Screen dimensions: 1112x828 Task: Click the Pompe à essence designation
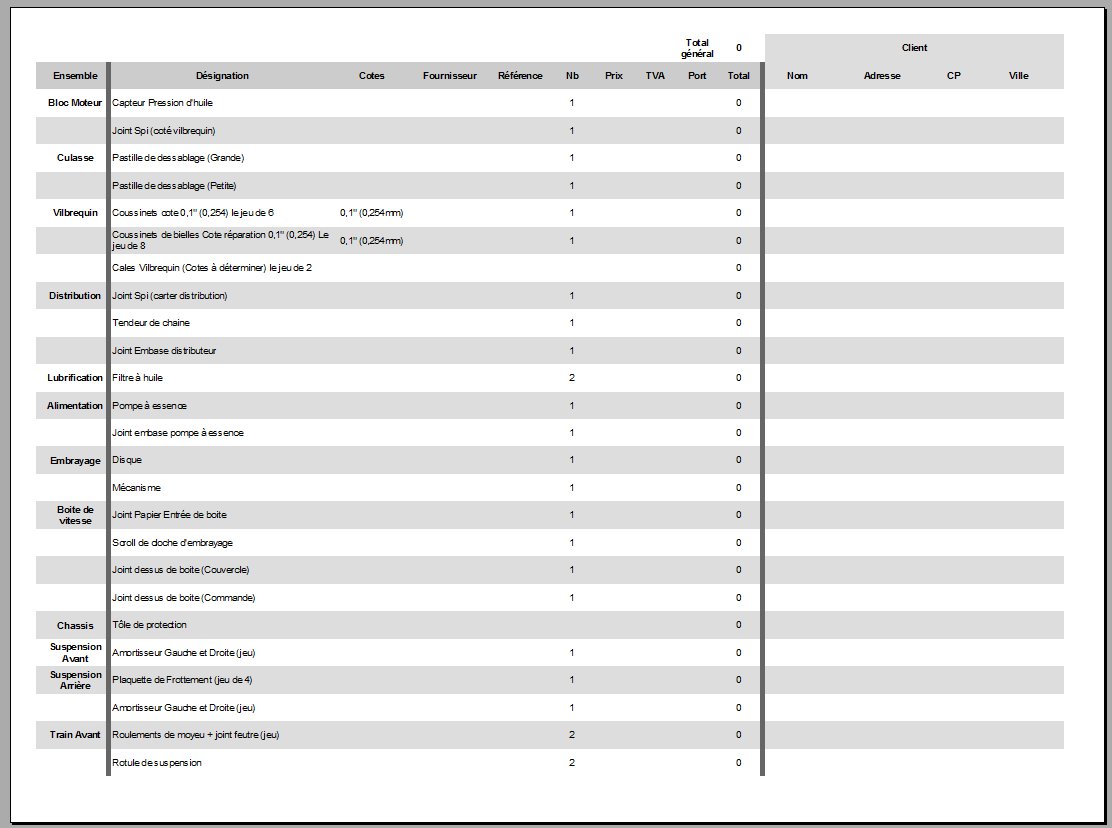[150, 405]
